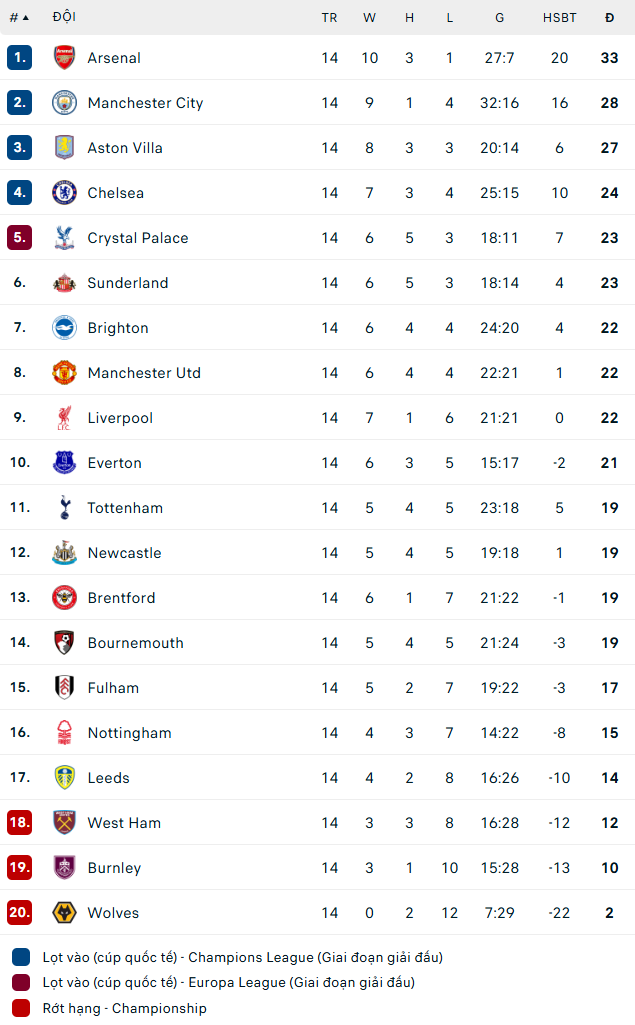Click the Everton club badge
The width and height of the screenshot is (635, 1025).
point(64,463)
